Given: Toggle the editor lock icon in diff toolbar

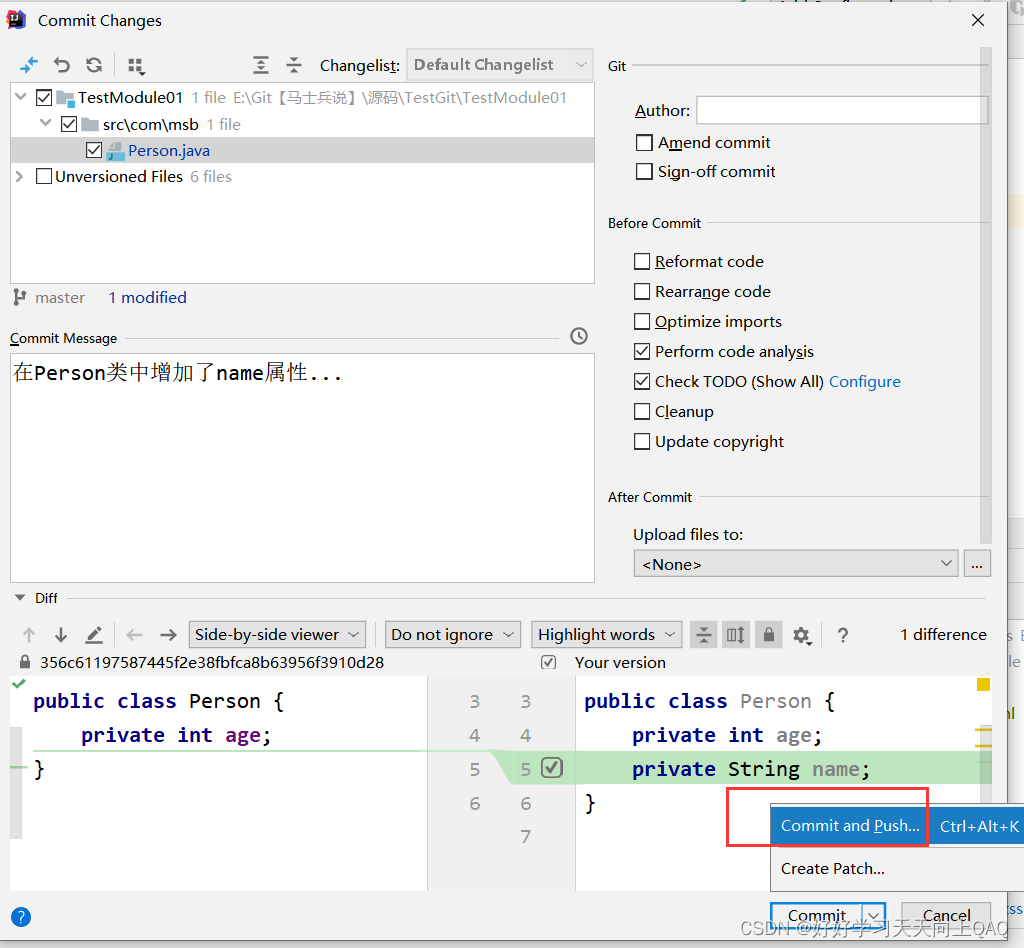Looking at the screenshot, I should pyautogui.click(x=769, y=635).
